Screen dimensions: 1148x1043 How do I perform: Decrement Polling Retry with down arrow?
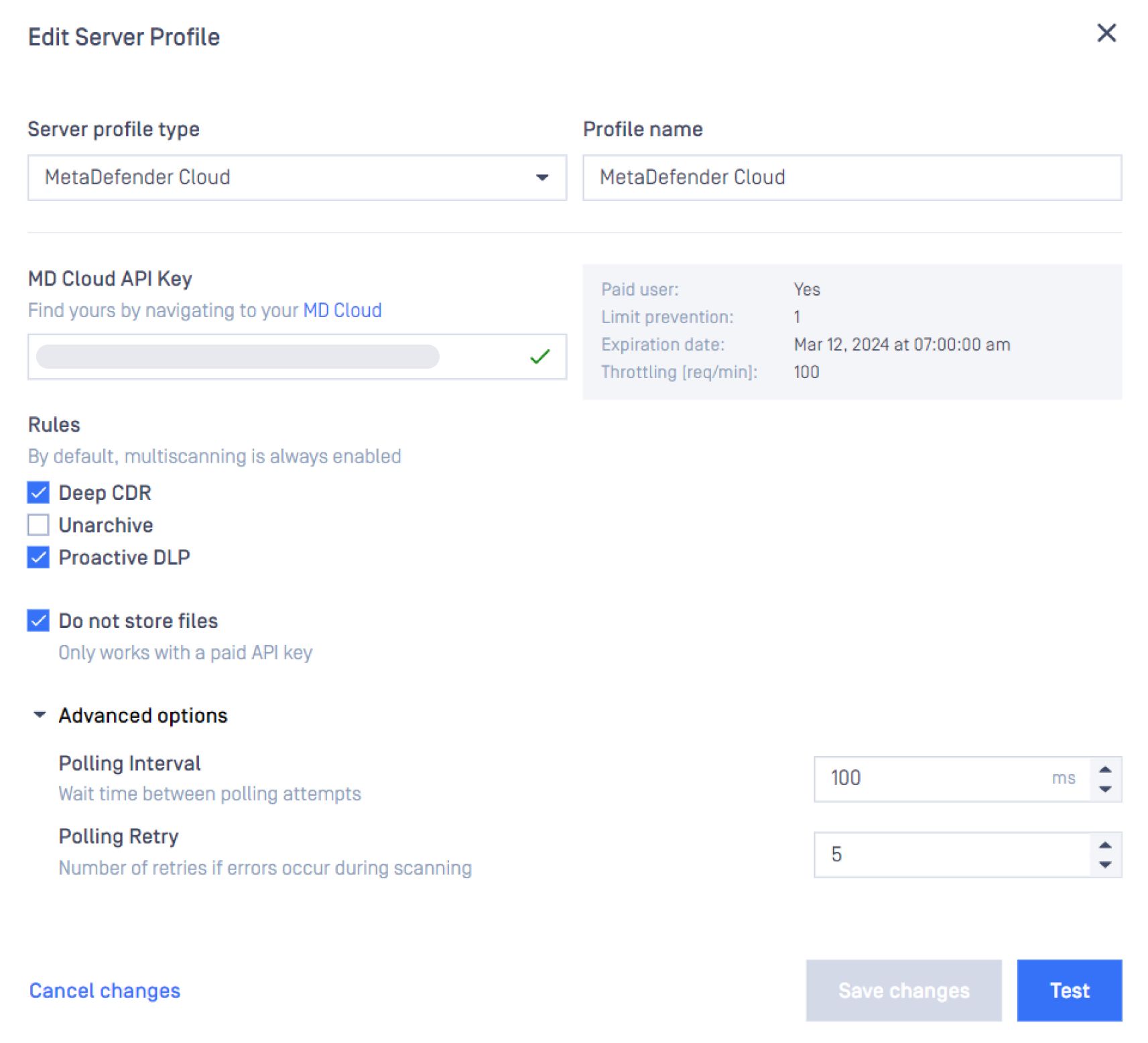1105,865
